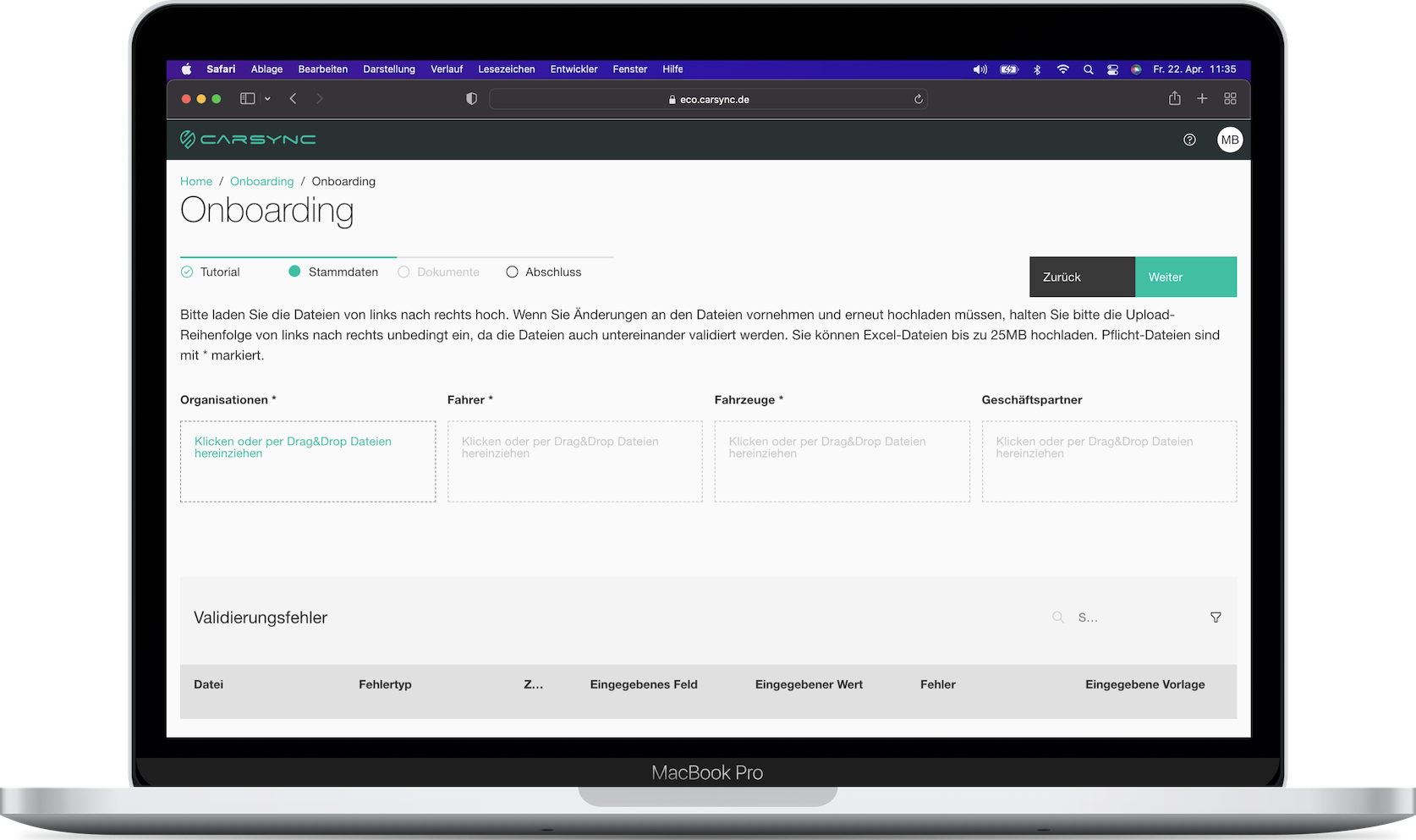Viewport: 1416px width, 840px height.
Task: Sort by Eingegebene Vorlage column header
Action: coord(1145,684)
